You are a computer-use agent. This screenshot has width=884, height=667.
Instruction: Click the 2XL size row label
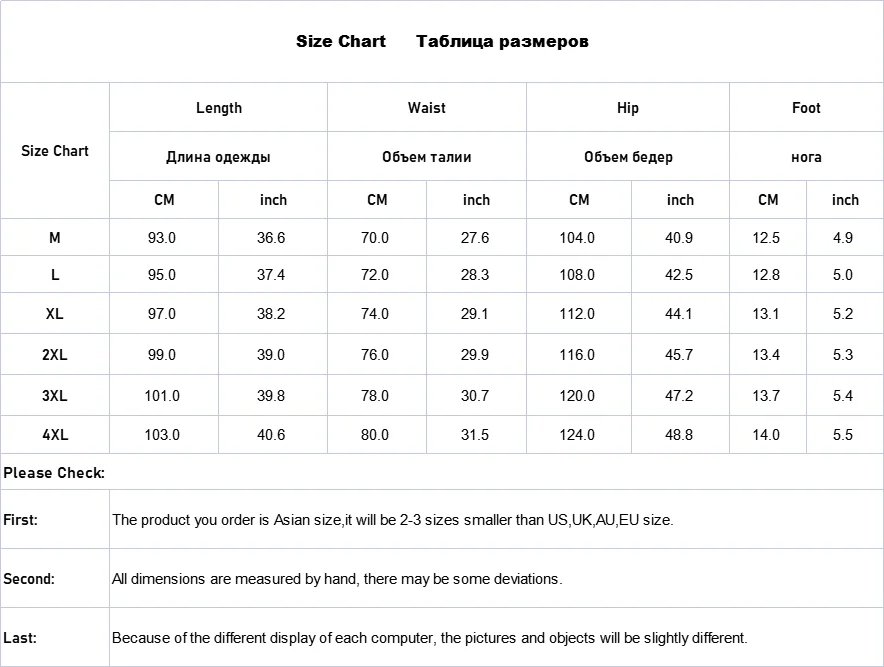(54, 355)
